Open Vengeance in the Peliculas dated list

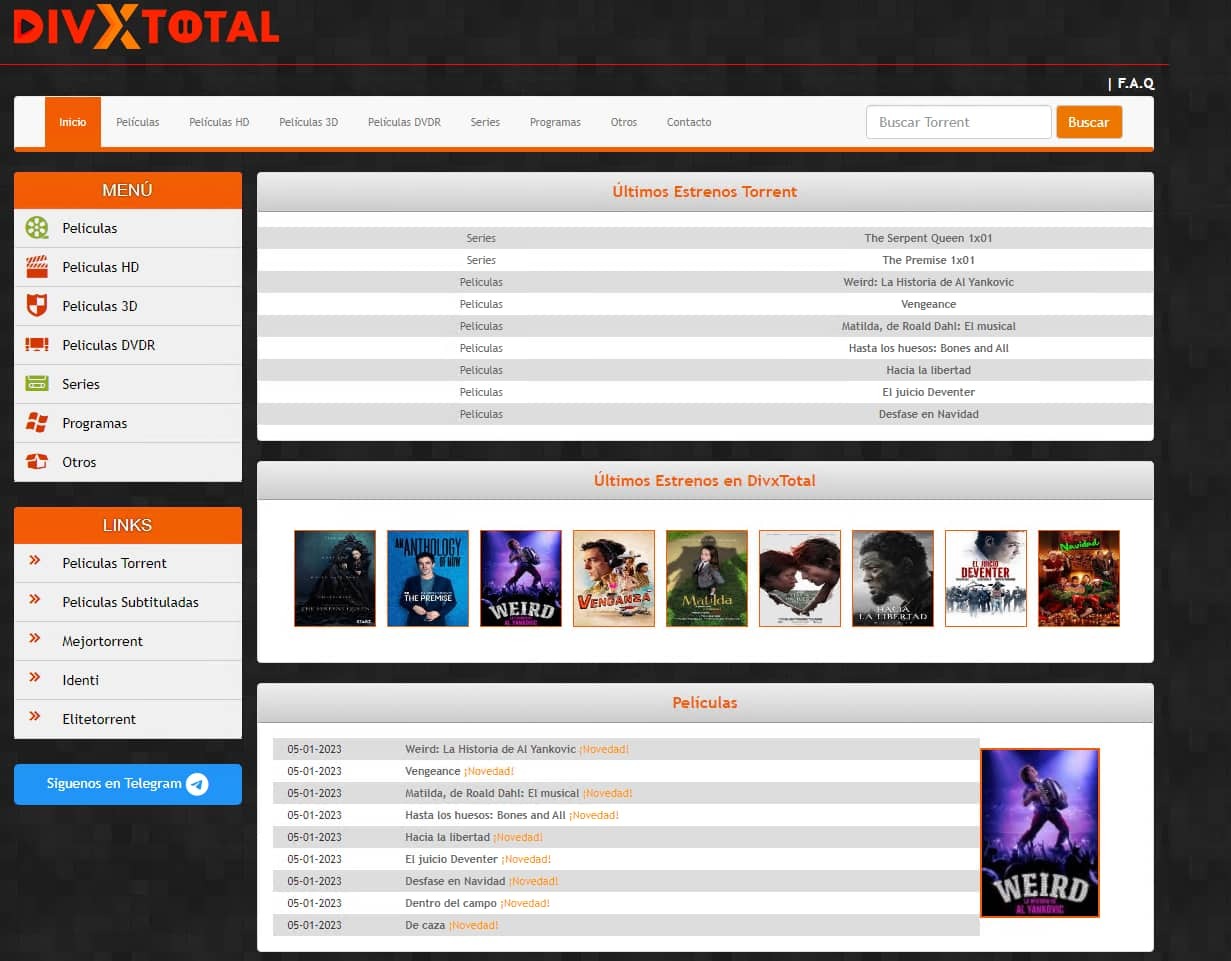point(433,771)
